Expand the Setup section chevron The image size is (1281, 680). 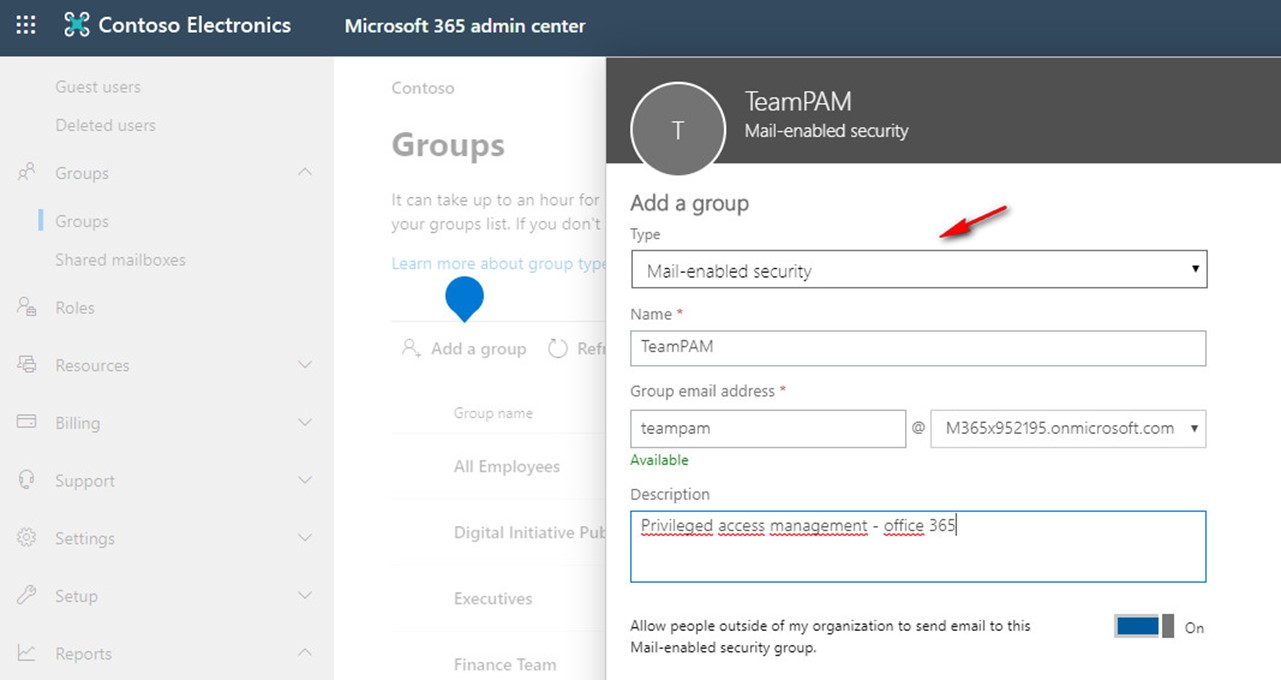[x=306, y=596]
